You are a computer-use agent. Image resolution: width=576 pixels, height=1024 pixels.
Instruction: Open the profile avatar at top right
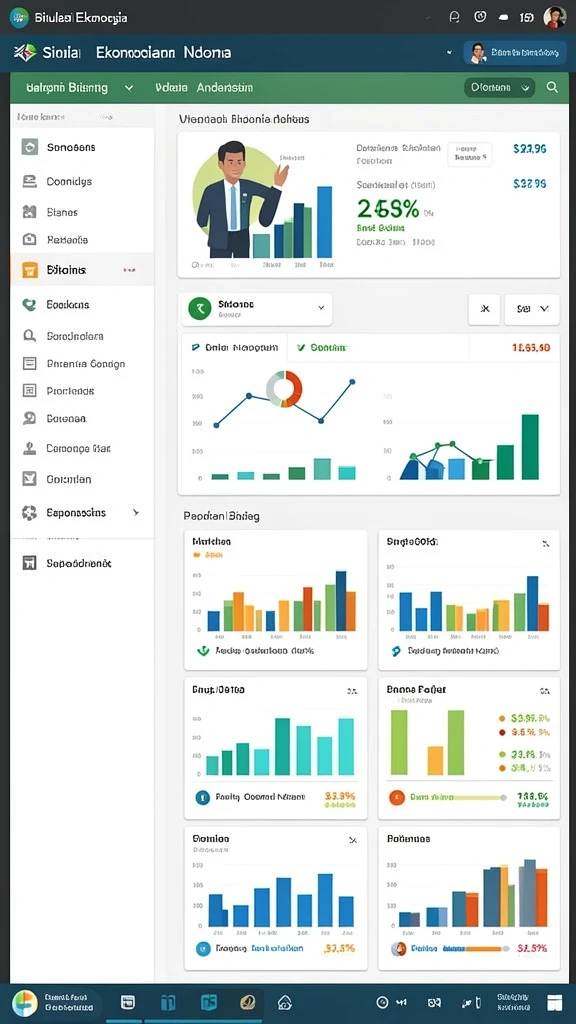click(x=554, y=17)
